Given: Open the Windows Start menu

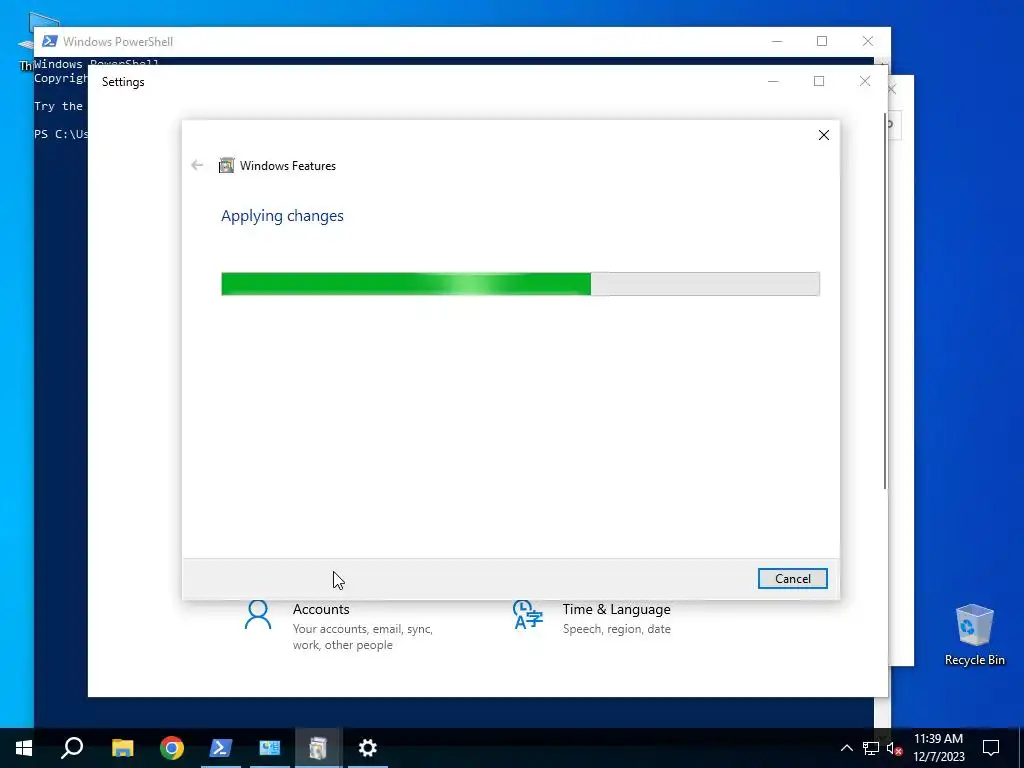Looking at the screenshot, I should click(x=24, y=748).
